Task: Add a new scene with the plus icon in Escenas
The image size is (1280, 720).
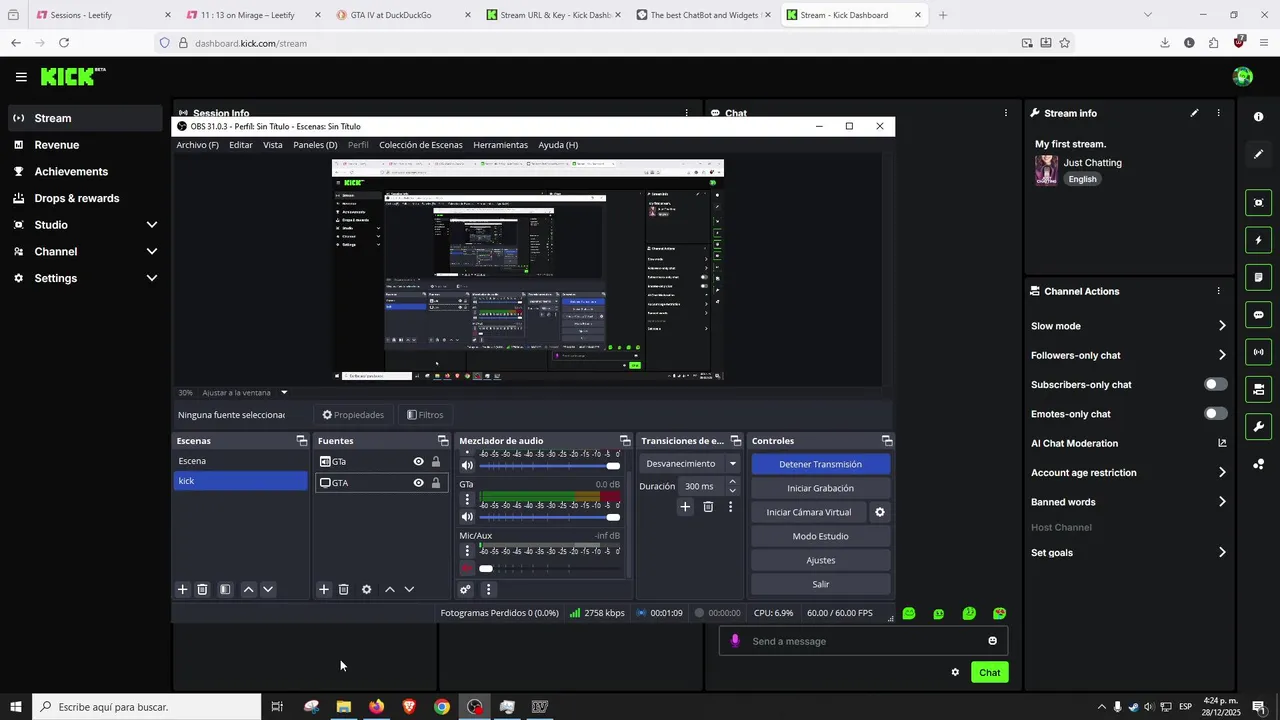Action: [182, 590]
